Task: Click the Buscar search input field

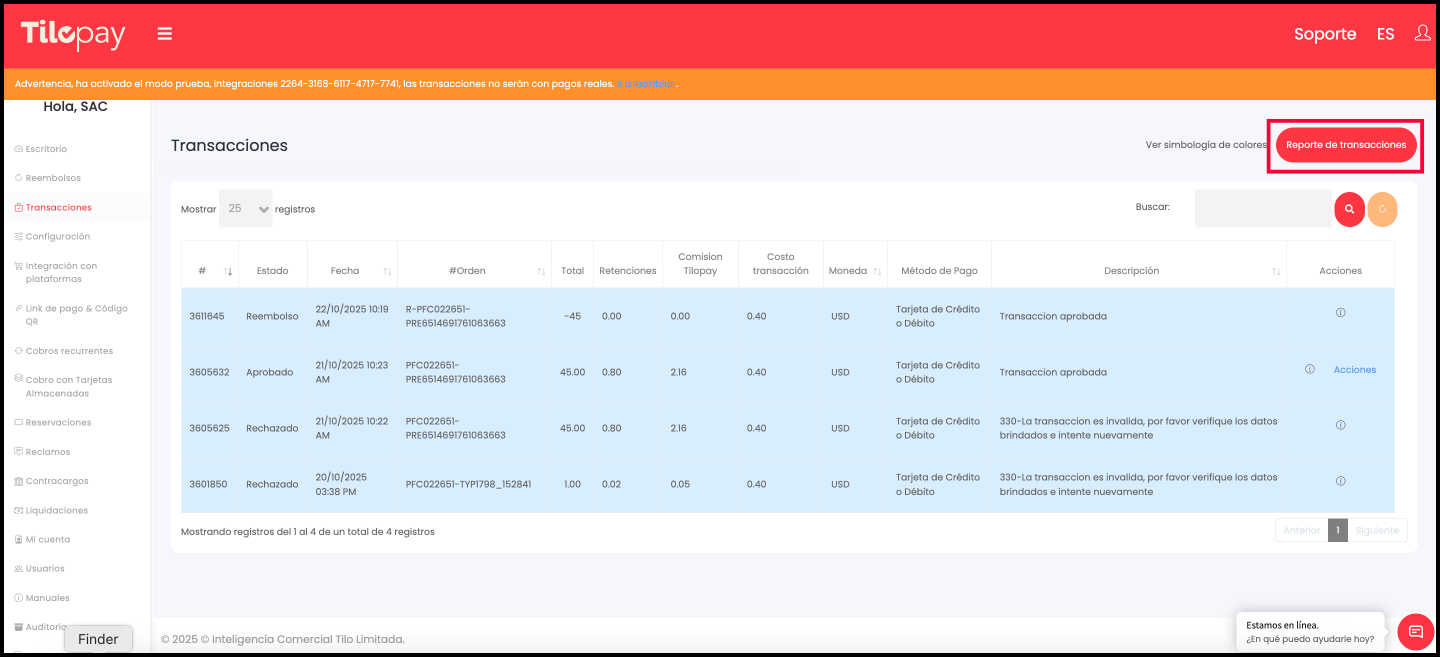Action: pos(1262,208)
